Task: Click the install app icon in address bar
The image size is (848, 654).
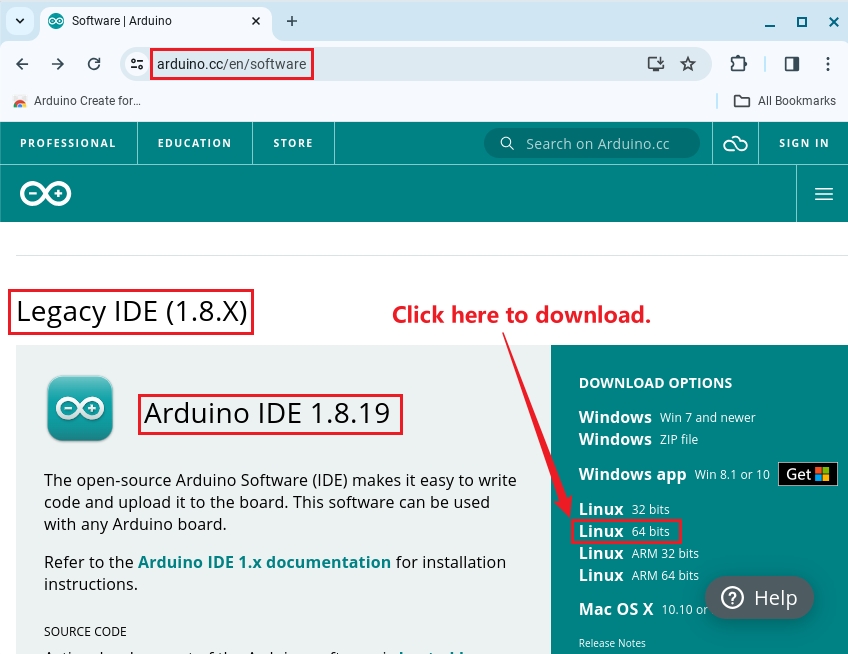Action: [x=656, y=64]
